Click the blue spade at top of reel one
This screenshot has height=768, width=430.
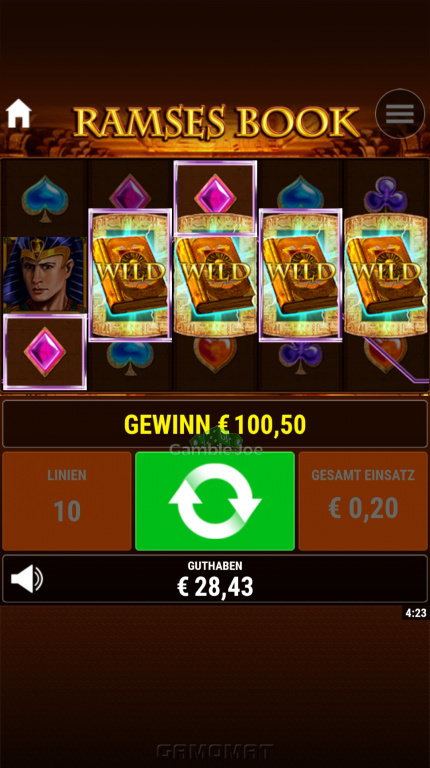(x=45, y=198)
